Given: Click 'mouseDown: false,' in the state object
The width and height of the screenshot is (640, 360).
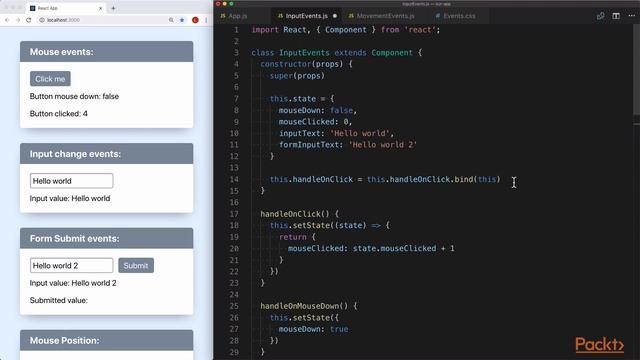Looking at the screenshot, I should coord(318,110).
